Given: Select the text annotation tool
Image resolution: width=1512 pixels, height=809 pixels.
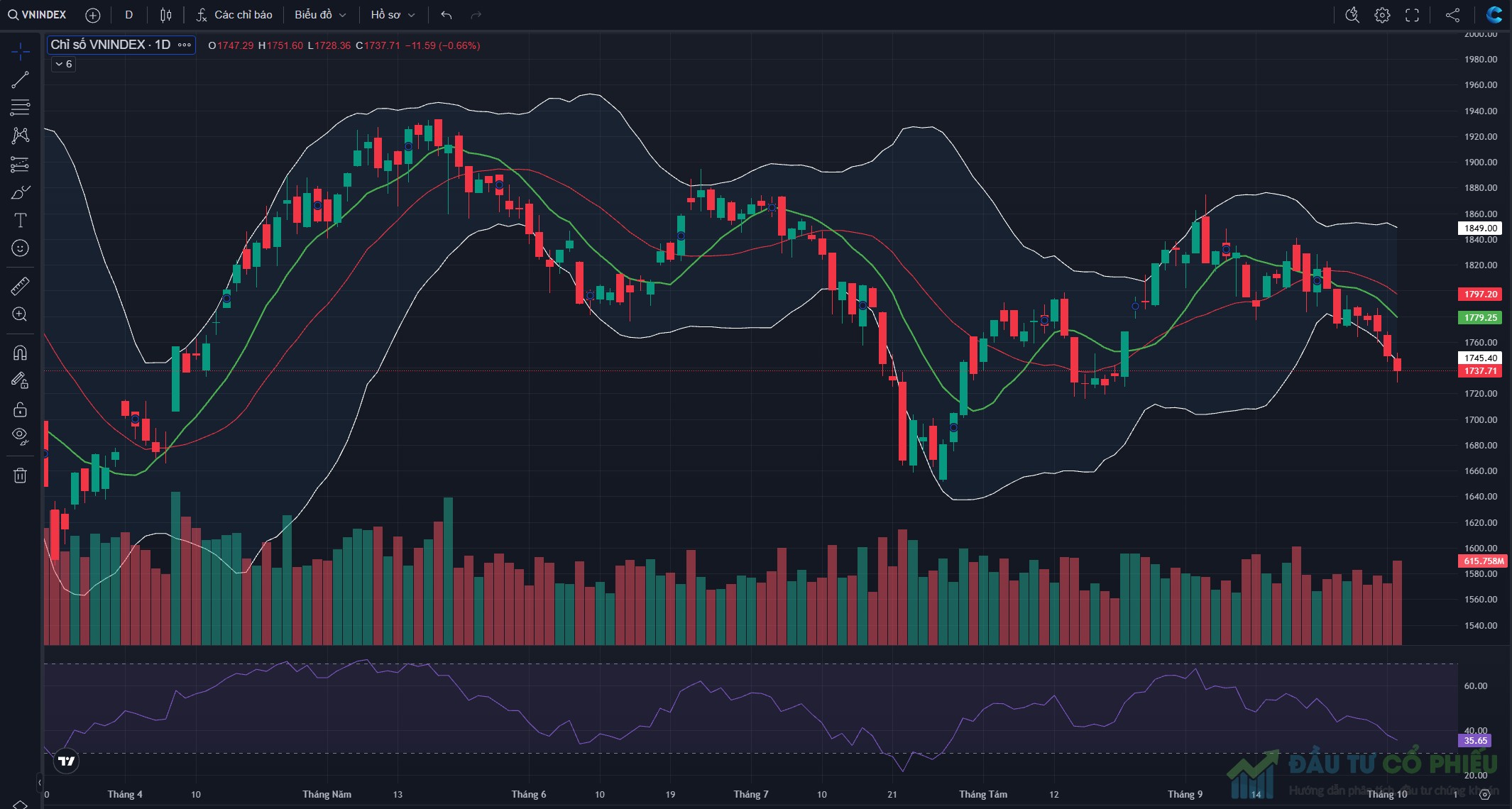Looking at the screenshot, I should [20, 221].
